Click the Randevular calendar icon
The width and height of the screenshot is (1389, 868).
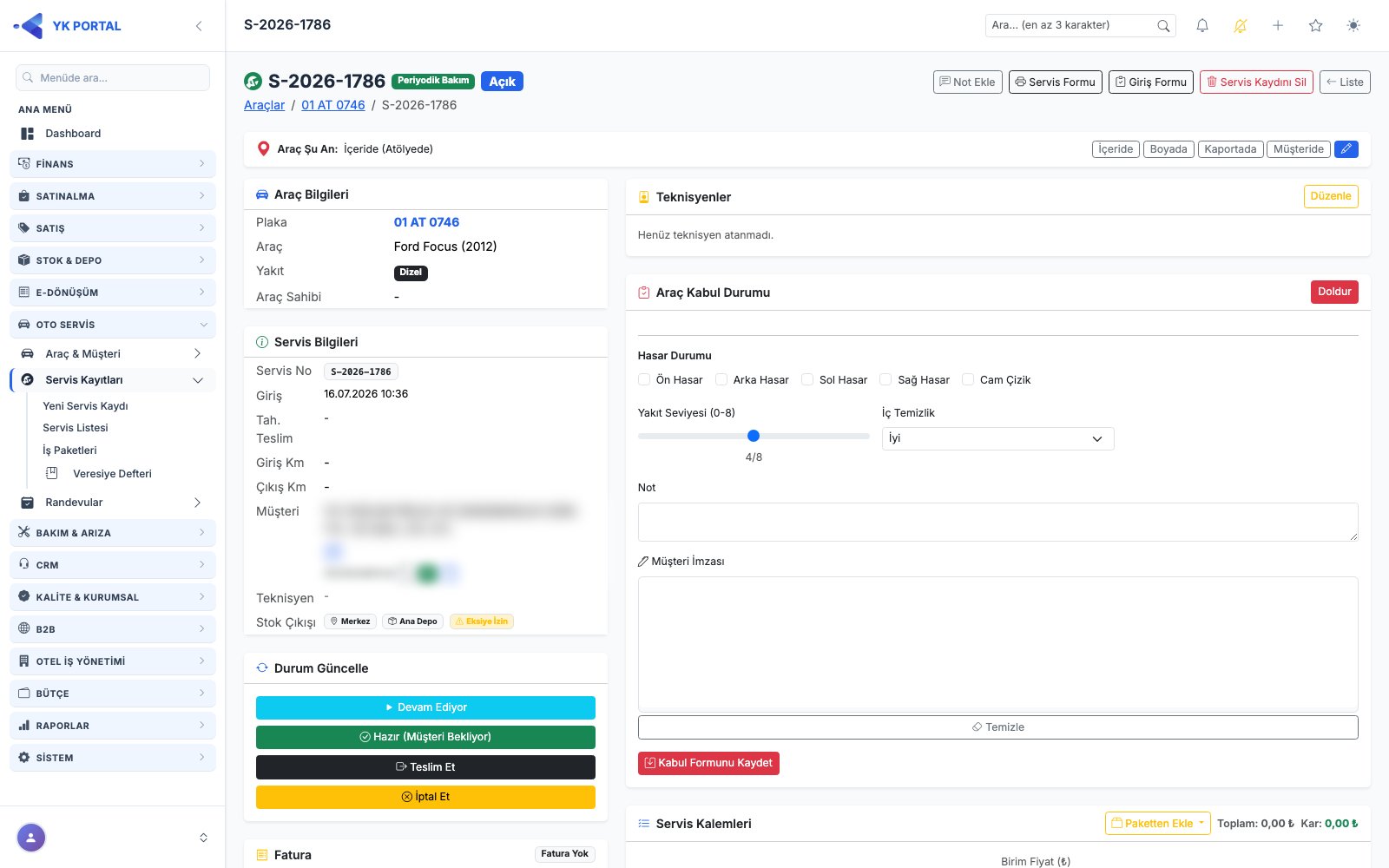(28, 503)
